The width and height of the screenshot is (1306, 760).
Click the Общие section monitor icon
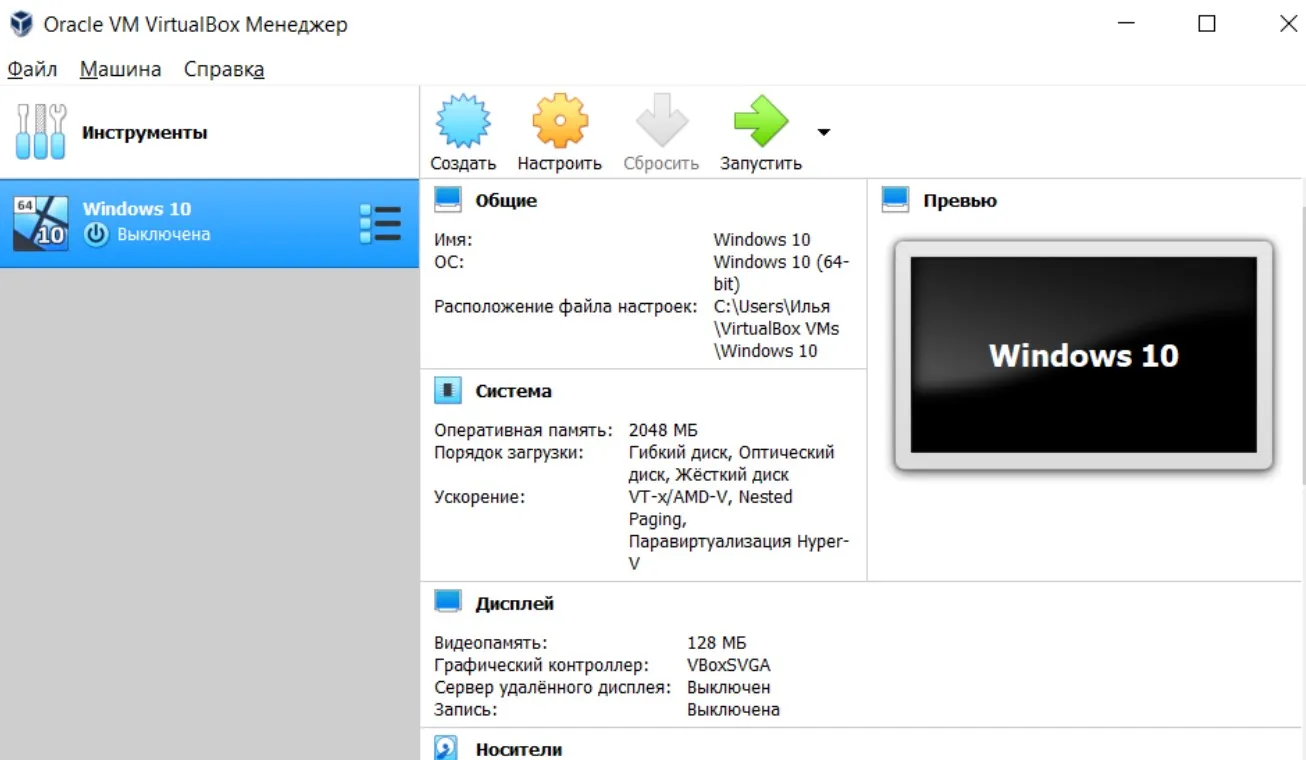click(448, 201)
